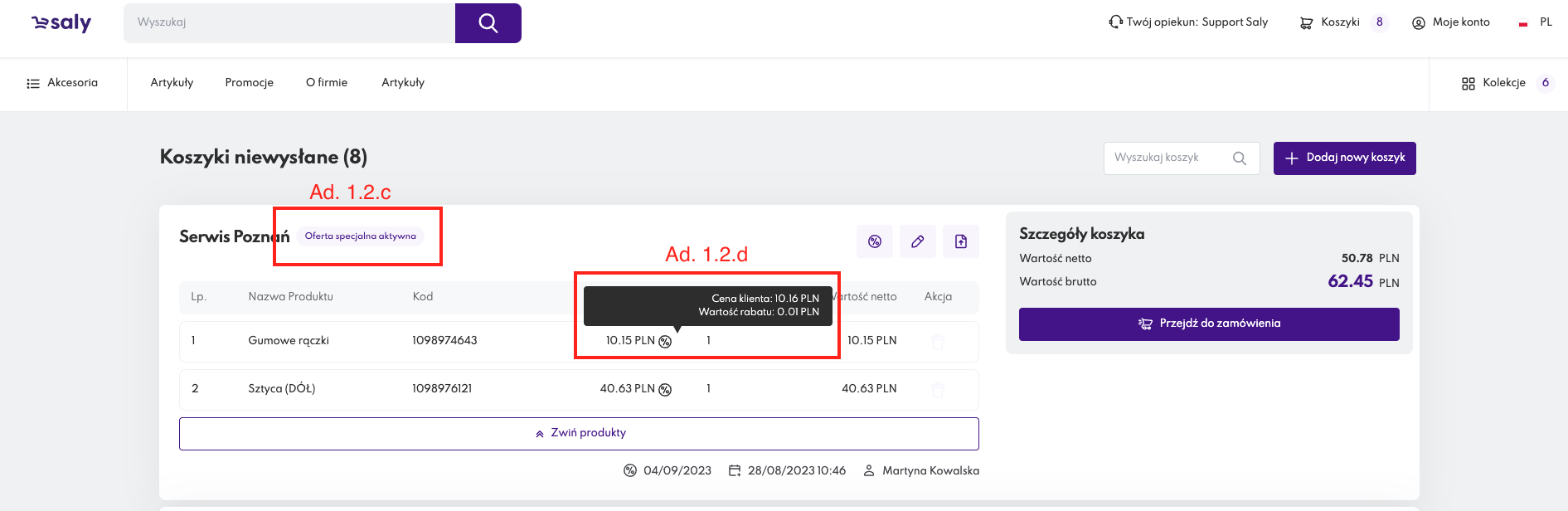Click Dodaj nowy koszyk button
Image resolution: width=1568 pixels, height=511 pixels.
click(1344, 158)
